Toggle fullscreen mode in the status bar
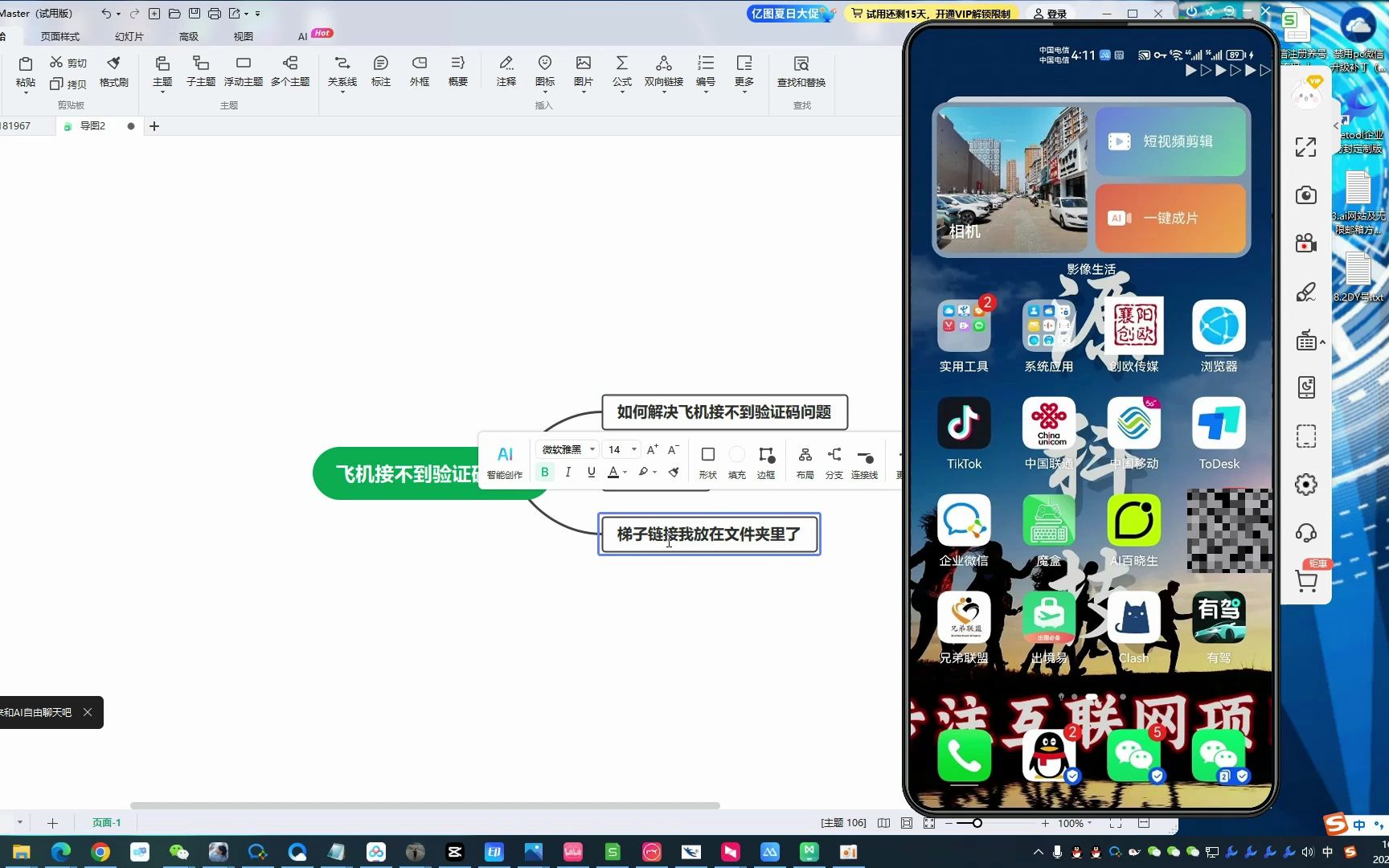Image resolution: width=1389 pixels, height=868 pixels. (x=929, y=823)
